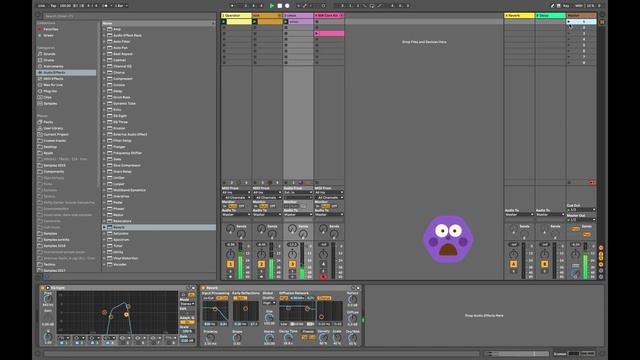Expand the Reverb device folder

[104, 227]
